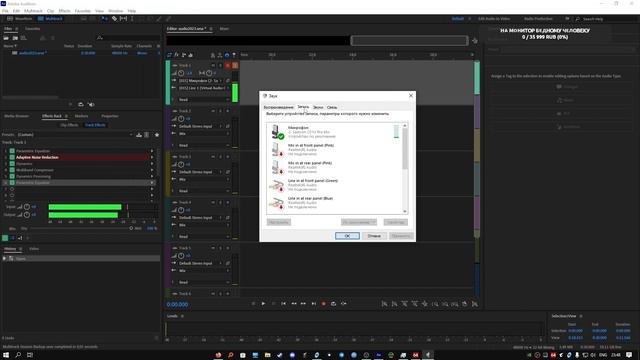640x360 pixels.
Task: Click Свойства button in Sound dialog
Action: (x=396, y=222)
